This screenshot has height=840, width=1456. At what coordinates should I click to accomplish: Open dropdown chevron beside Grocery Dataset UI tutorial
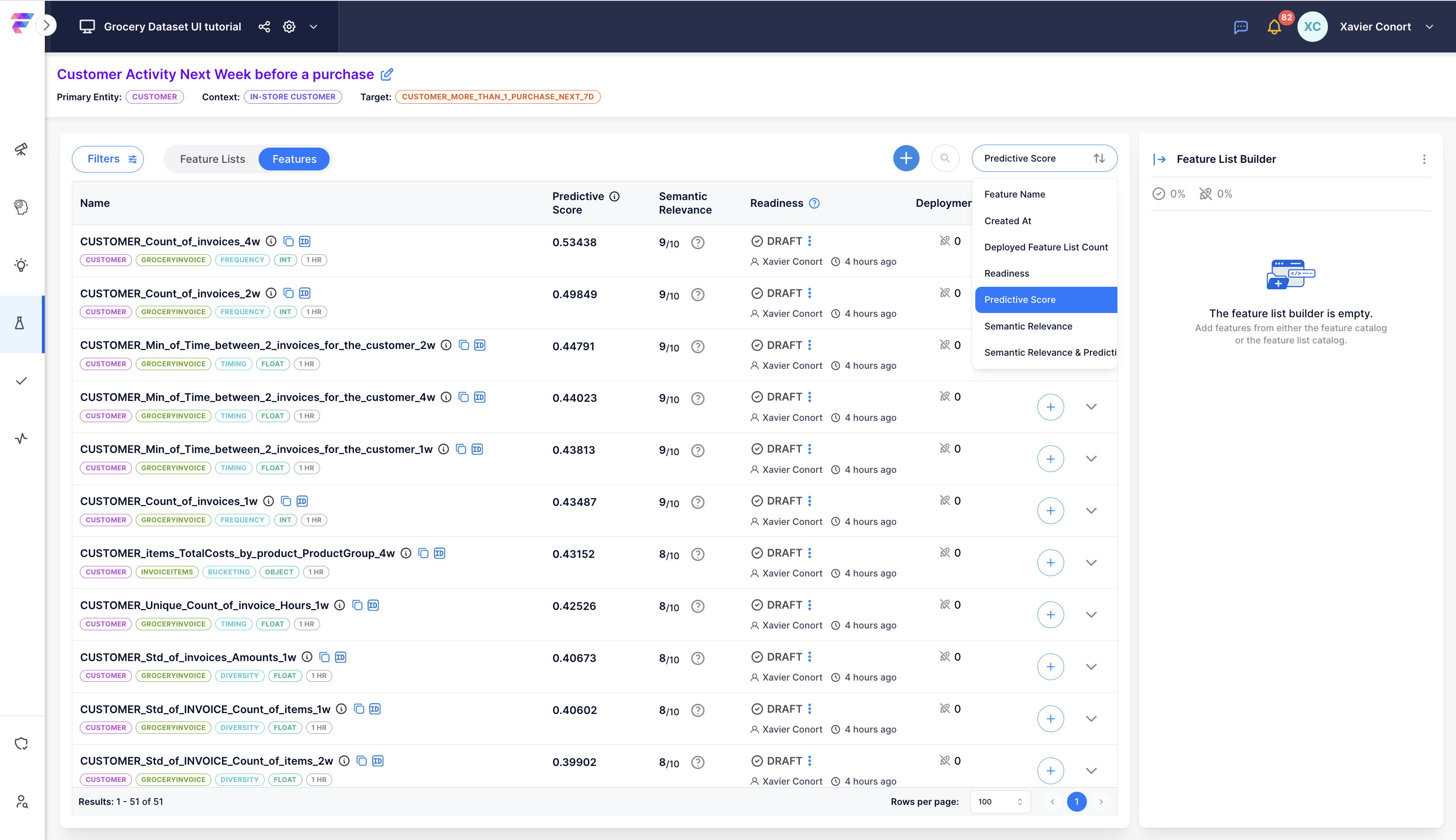[x=314, y=27]
